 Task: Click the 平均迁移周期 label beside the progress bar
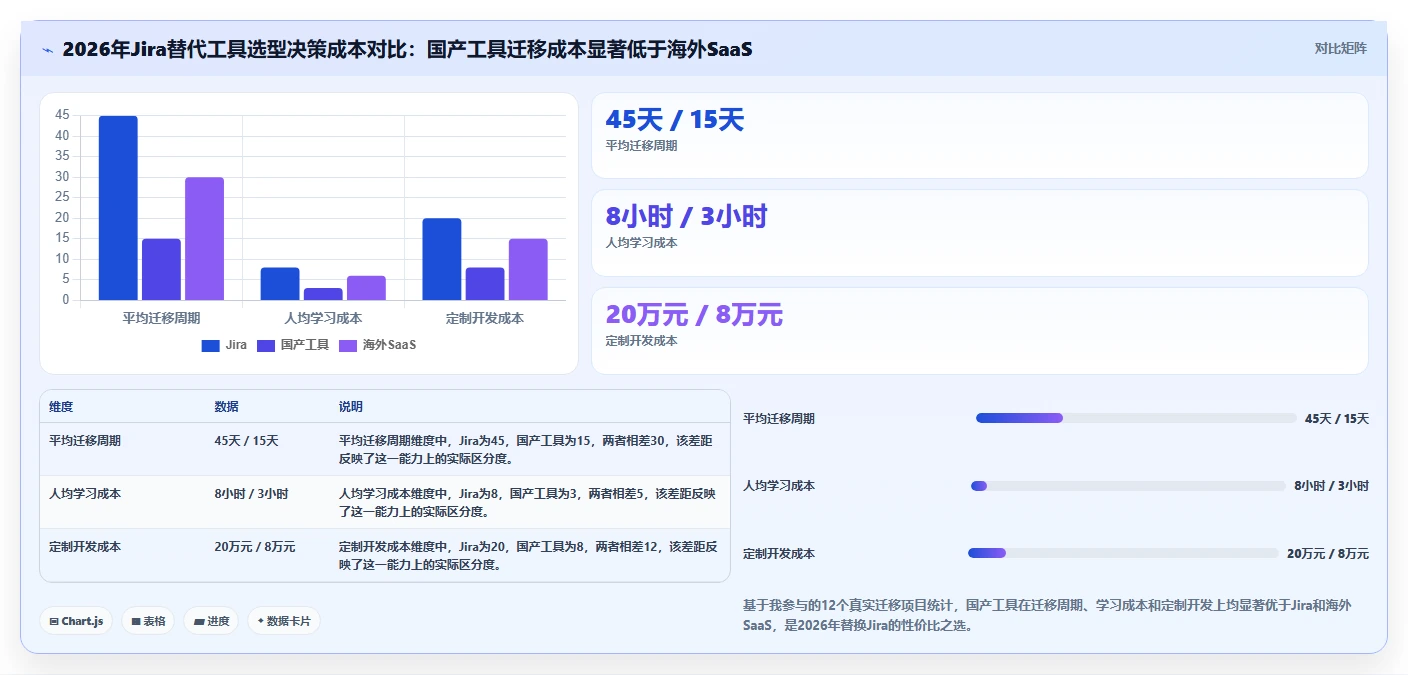pyautogui.click(x=779, y=419)
